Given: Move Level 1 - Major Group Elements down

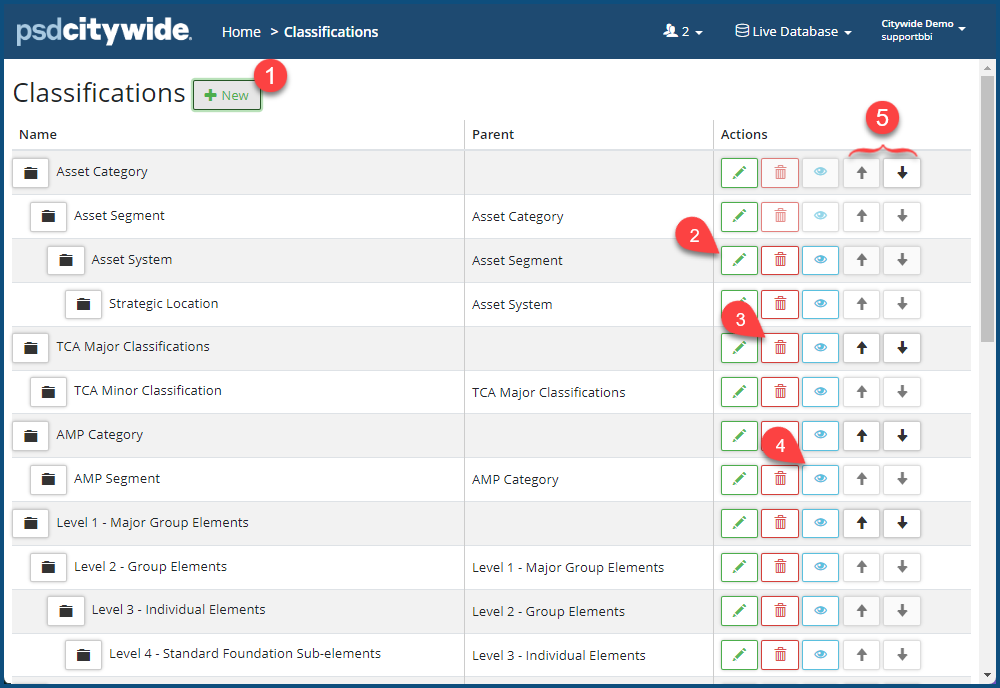Looking at the screenshot, I should [x=902, y=523].
